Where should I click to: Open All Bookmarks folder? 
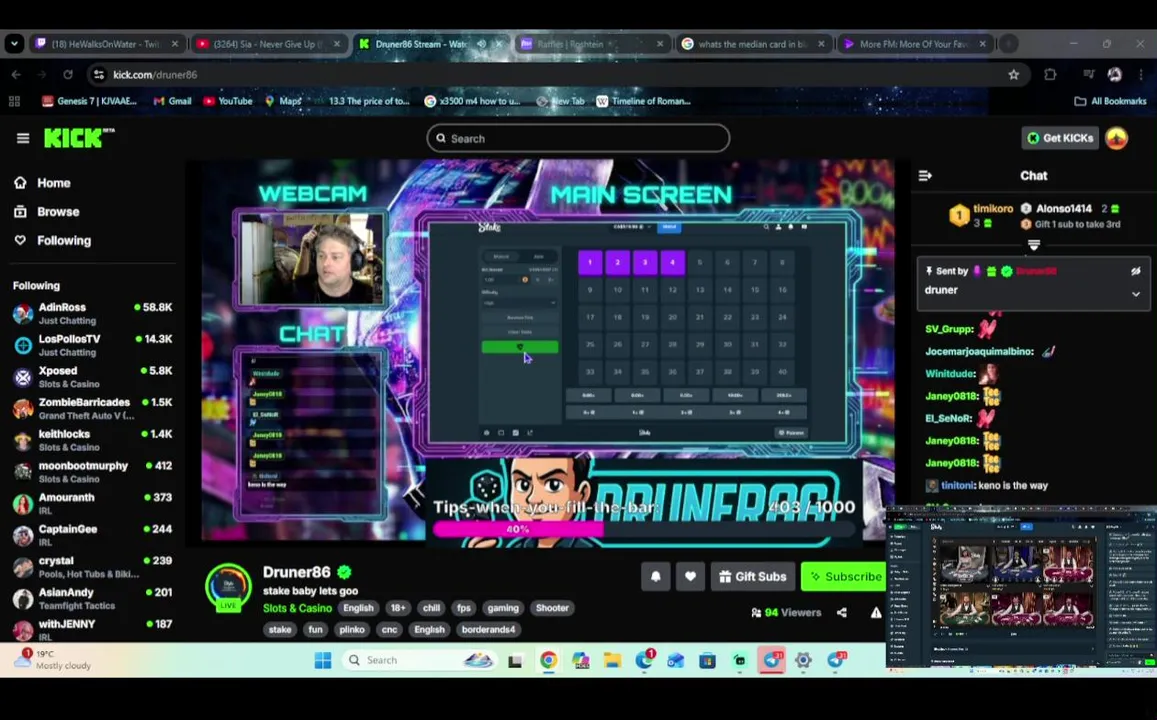[x=1111, y=101]
